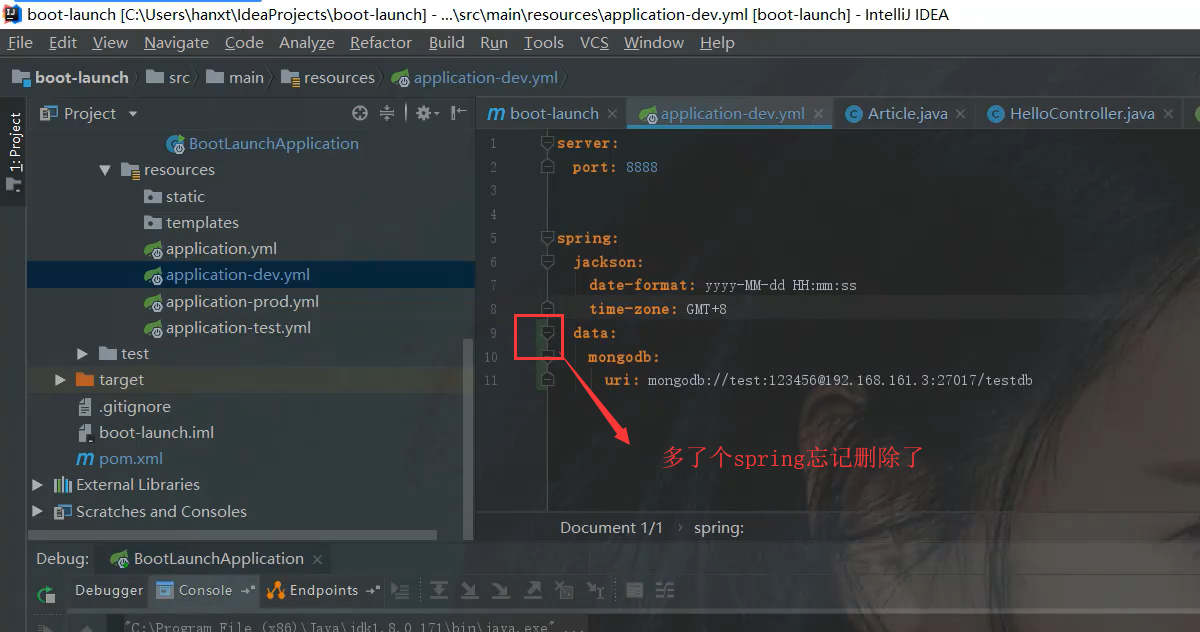1200x632 pixels.
Task: Click the locate/scroll-from-source target icon
Action: pos(360,113)
